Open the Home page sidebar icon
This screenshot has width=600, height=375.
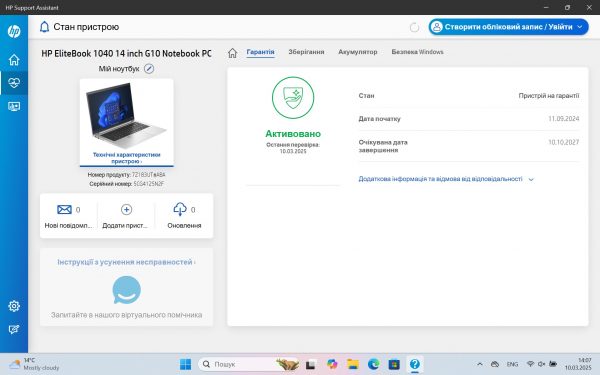click(x=14, y=60)
